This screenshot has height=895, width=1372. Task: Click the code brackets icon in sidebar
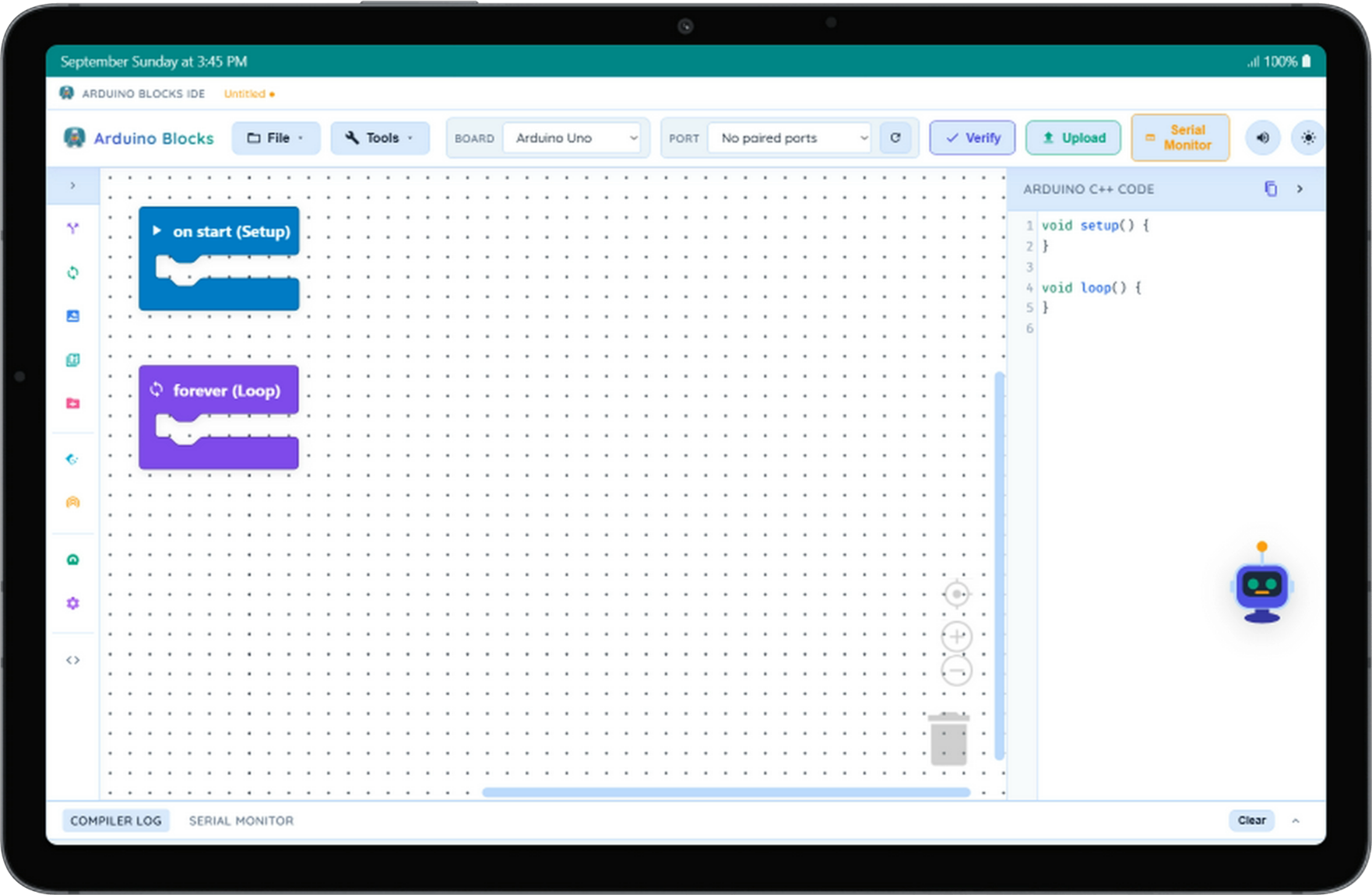[72, 660]
